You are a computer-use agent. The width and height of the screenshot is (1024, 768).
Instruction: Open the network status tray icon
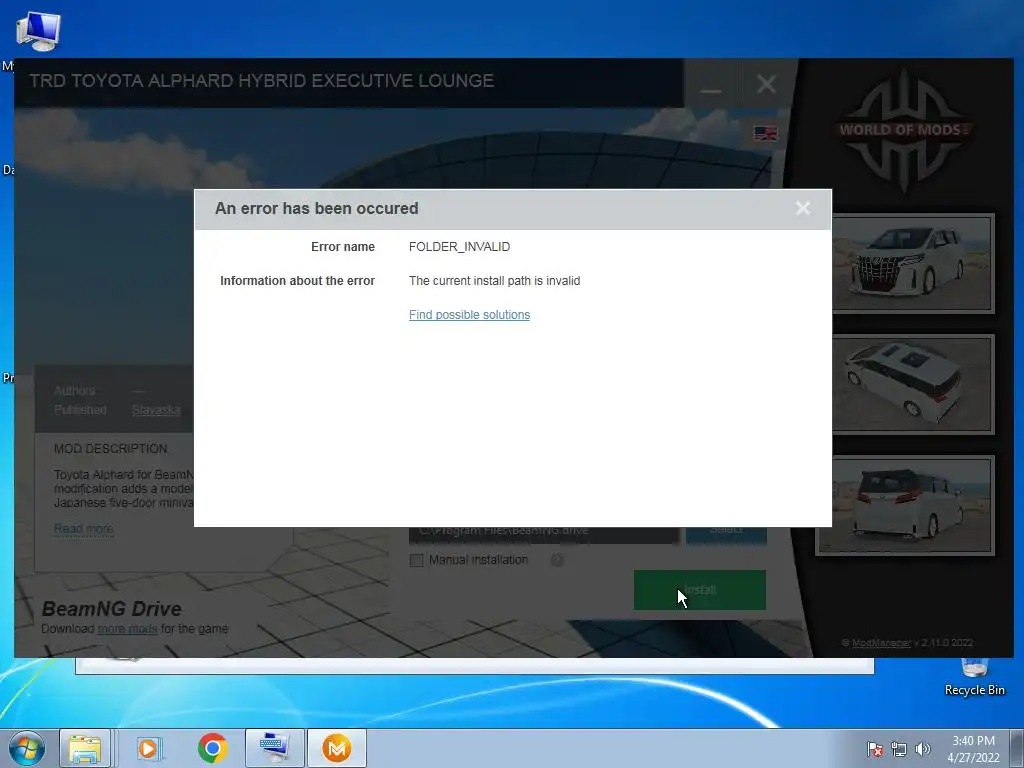coord(899,749)
